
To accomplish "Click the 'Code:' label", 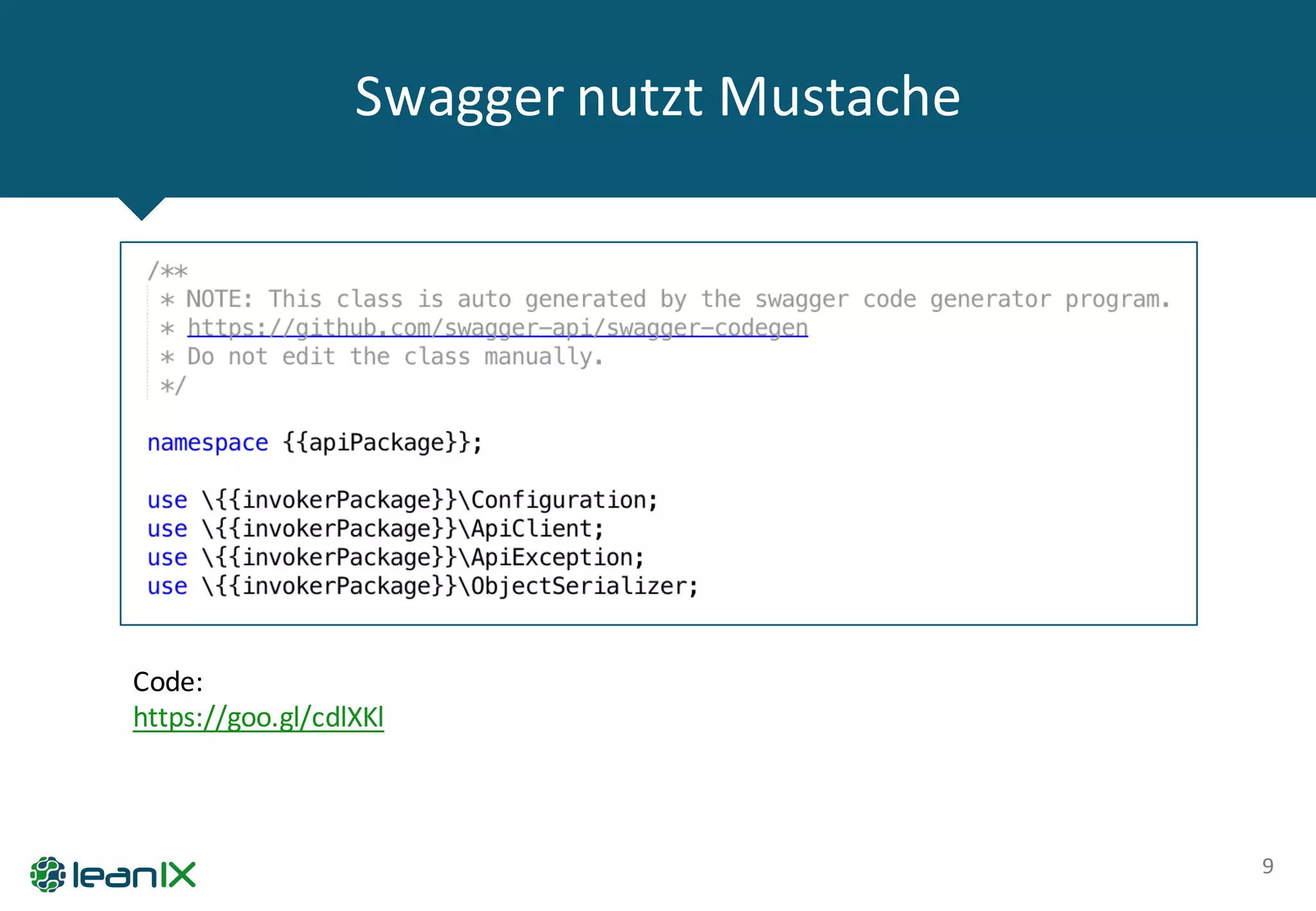I will pyautogui.click(x=168, y=682).
